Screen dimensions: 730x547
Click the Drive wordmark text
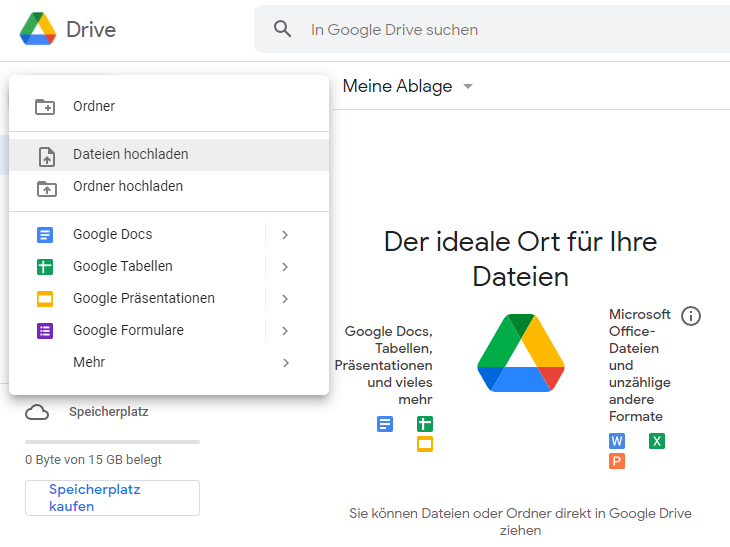[91, 30]
